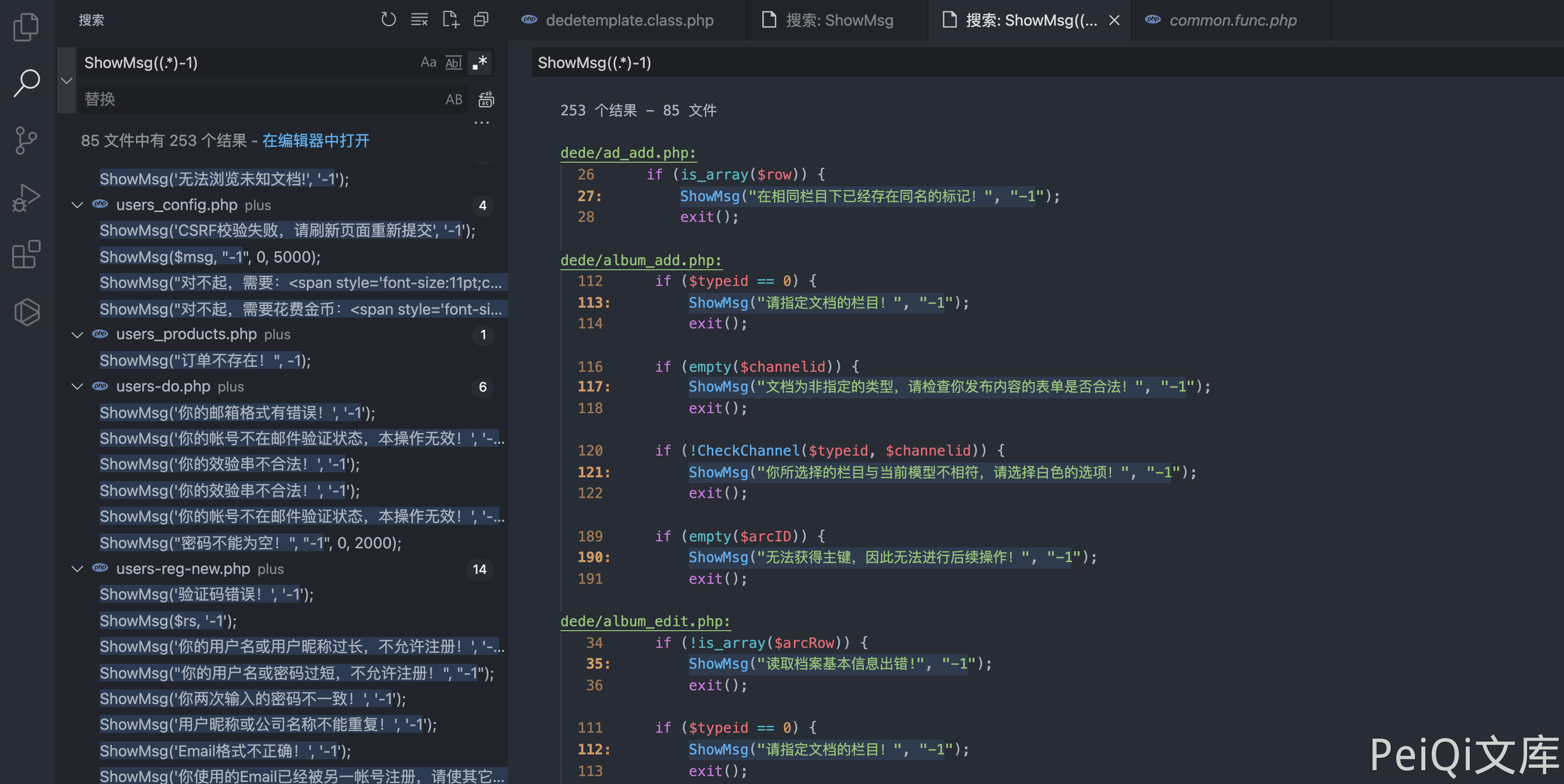Collapse the users-reg-new.php result group

tap(77, 569)
